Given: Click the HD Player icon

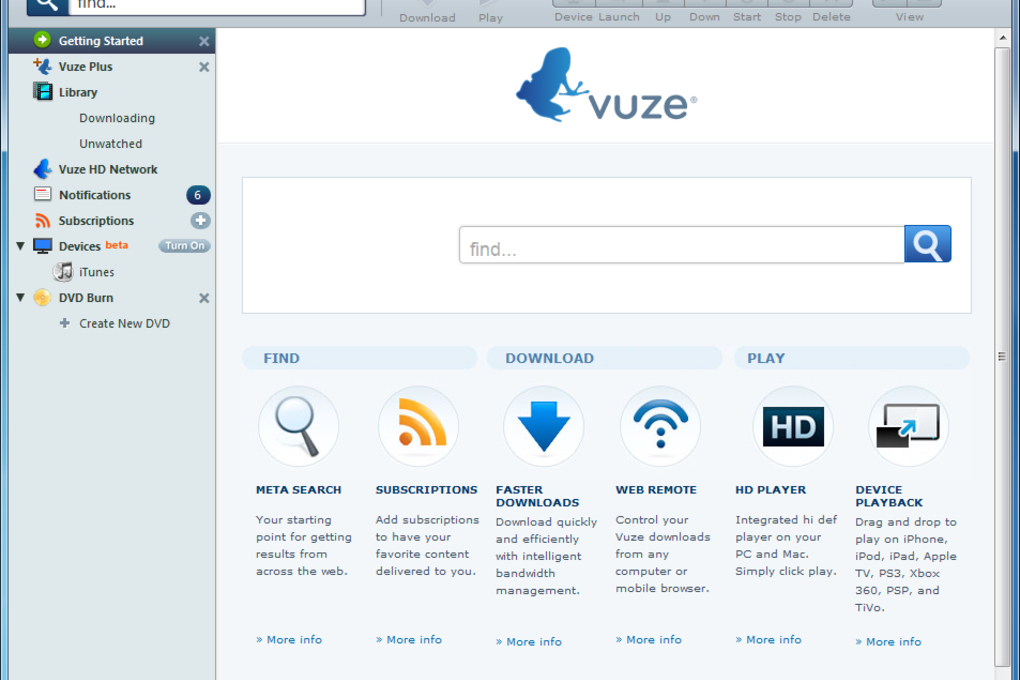Looking at the screenshot, I should (x=793, y=426).
